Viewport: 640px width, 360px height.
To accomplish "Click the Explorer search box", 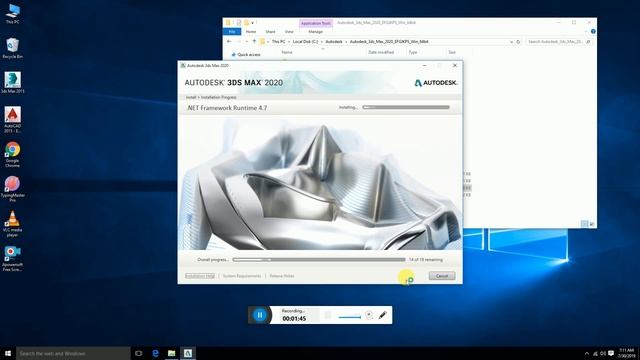I will pyautogui.click(x=558, y=42).
